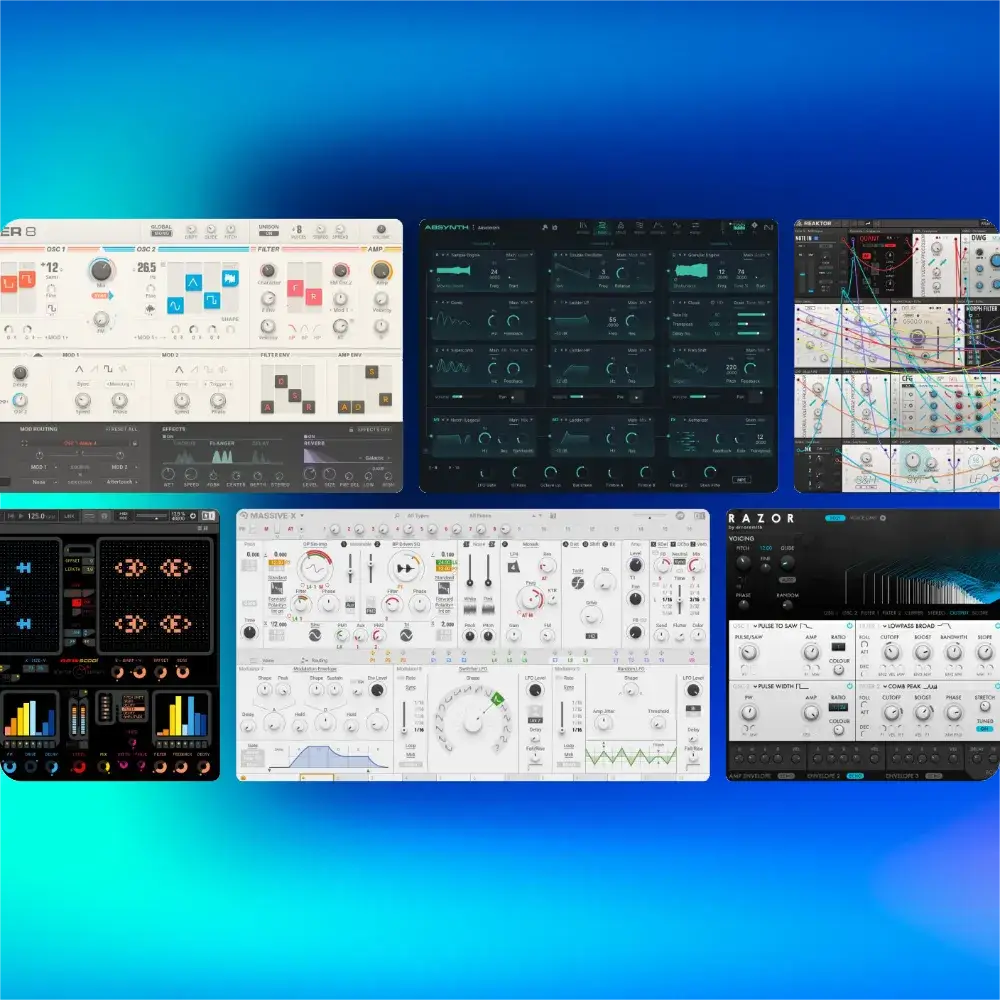
Task: Toggle the Envelope 2 ECHO switch in Razor
Action: click(854, 776)
